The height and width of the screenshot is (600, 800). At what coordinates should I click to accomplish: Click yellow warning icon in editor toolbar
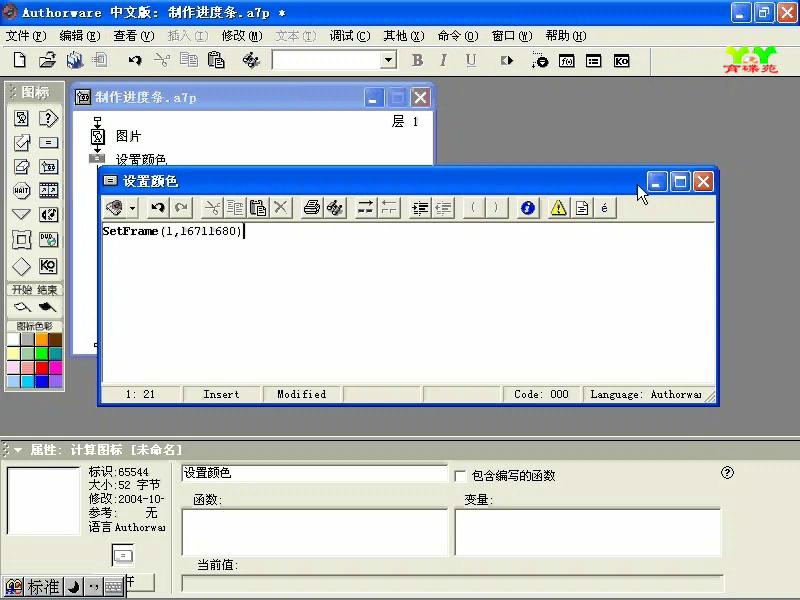pyautogui.click(x=558, y=208)
